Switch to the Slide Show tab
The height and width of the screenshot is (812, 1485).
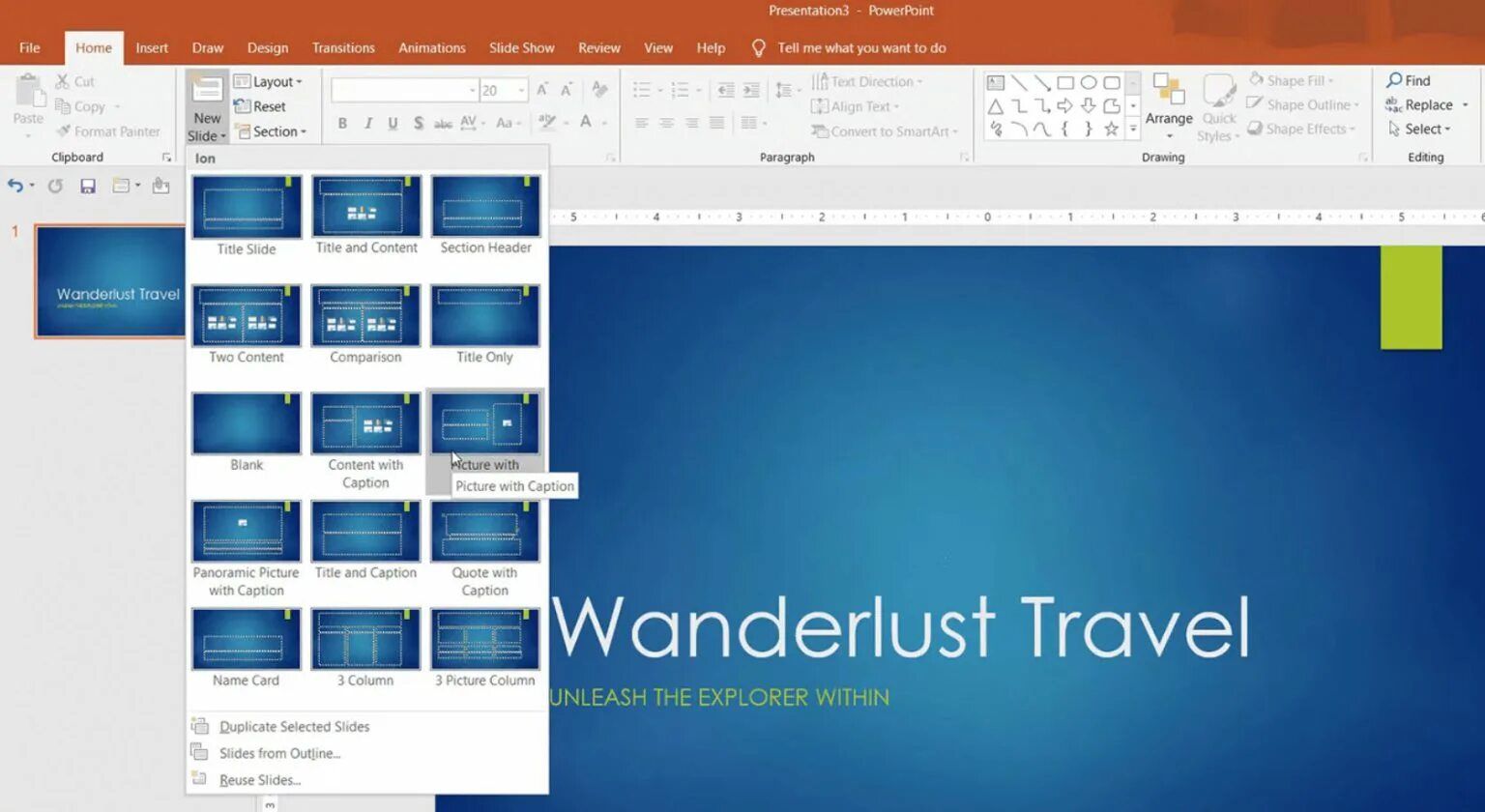[x=521, y=47]
